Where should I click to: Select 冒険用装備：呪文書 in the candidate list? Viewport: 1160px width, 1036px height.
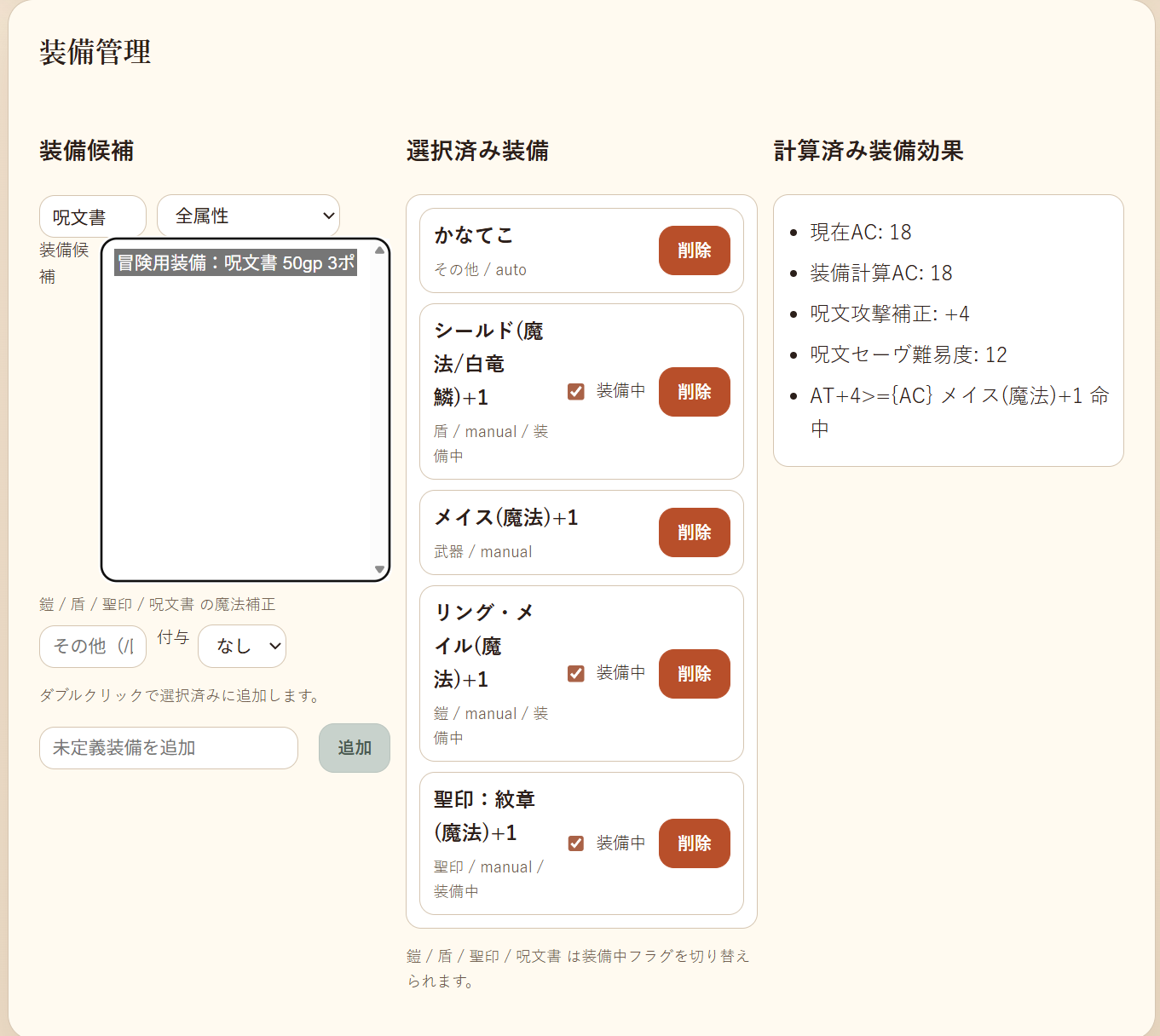[x=235, y=262]
